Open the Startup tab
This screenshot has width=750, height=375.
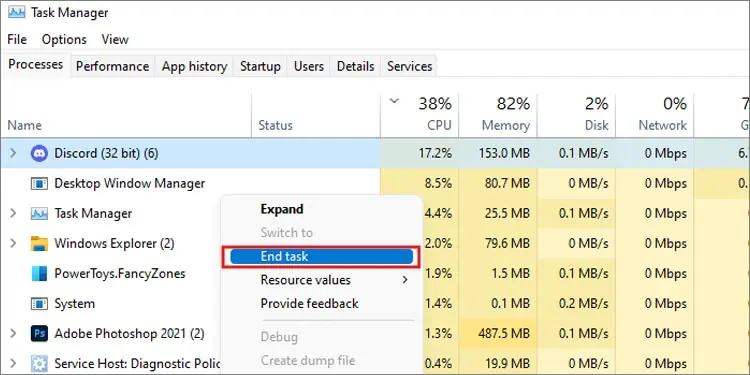click(x=260, y=66)
